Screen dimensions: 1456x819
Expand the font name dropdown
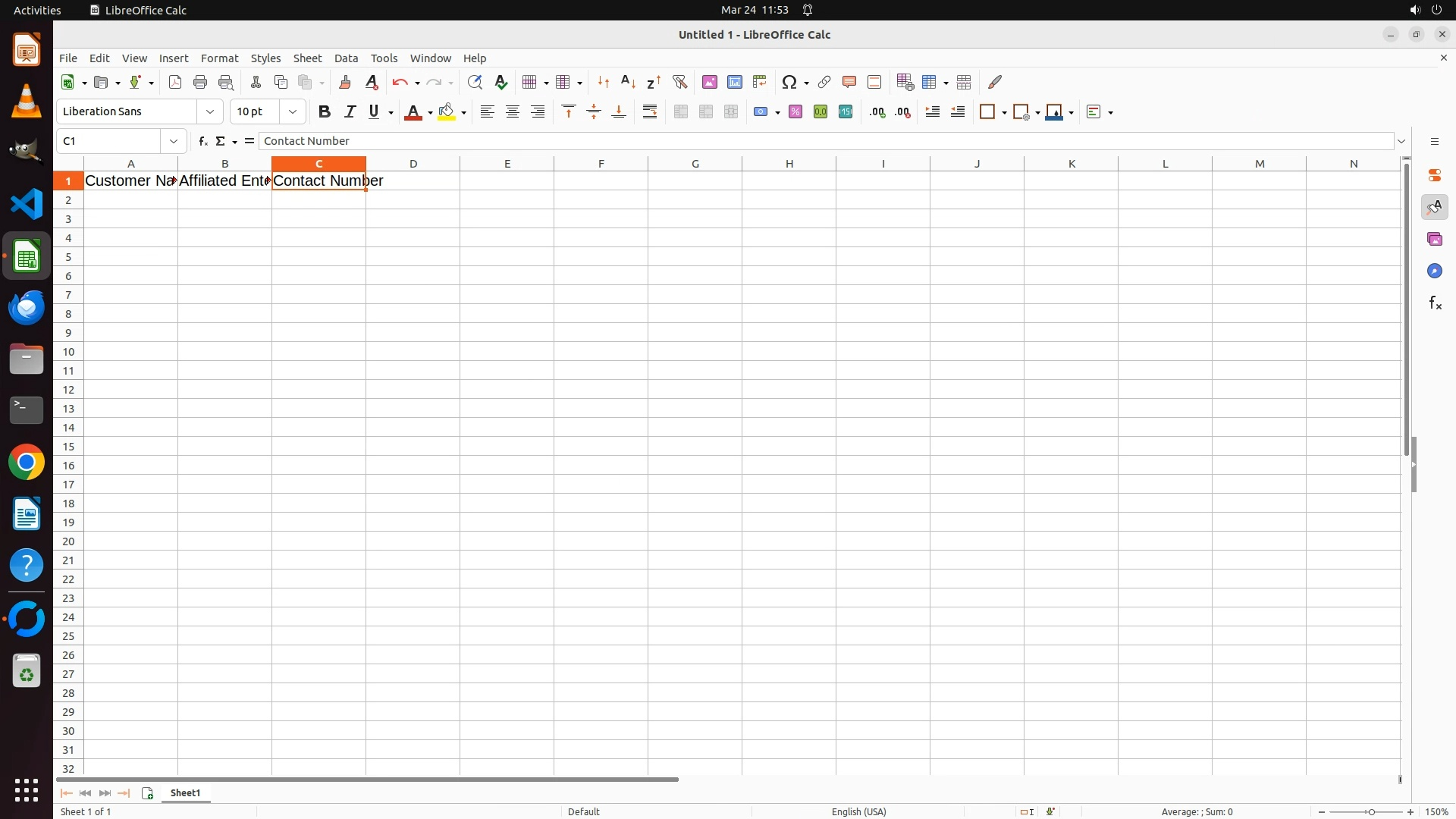210,111
